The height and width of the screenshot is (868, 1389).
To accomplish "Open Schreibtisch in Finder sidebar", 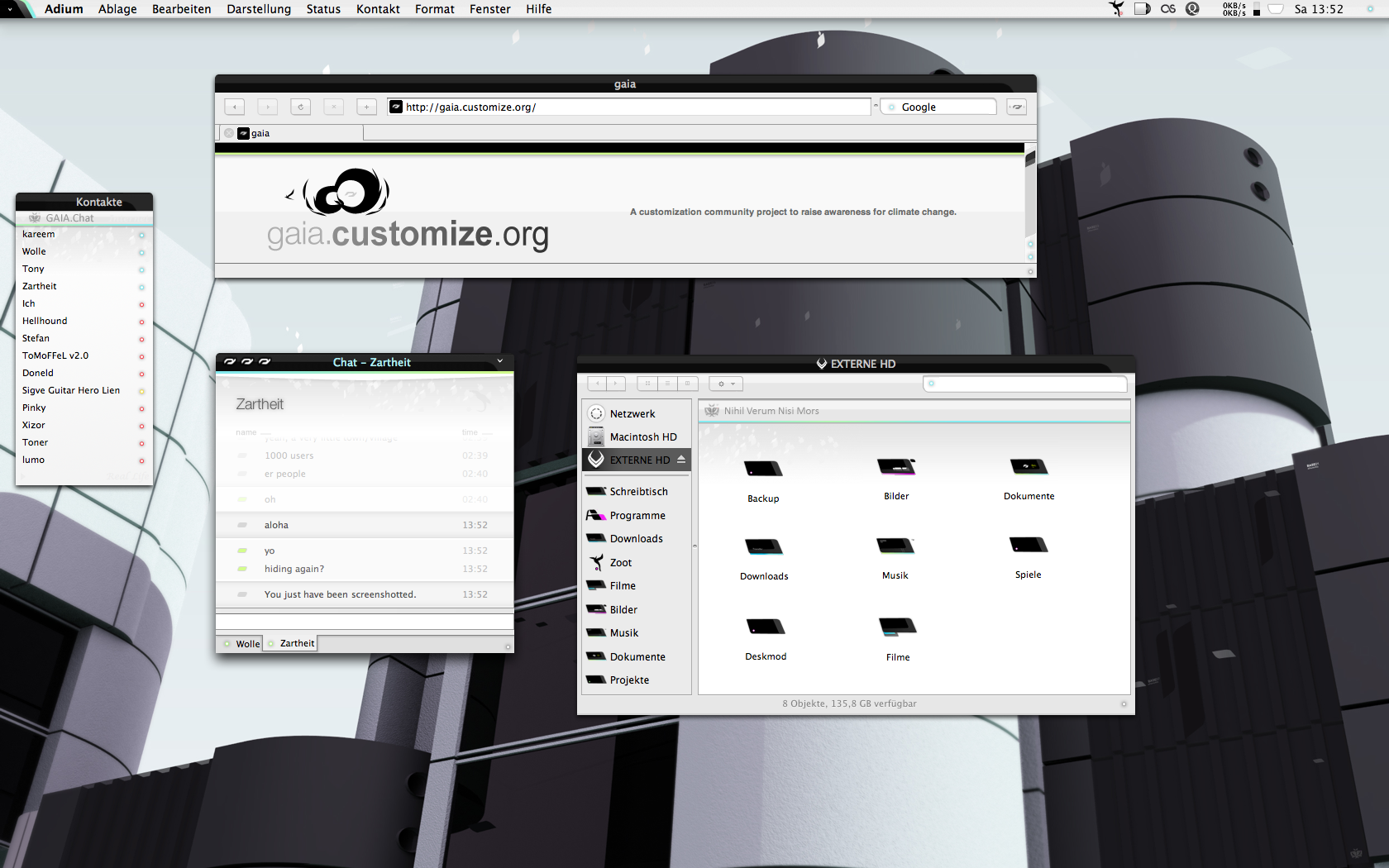I will coord(637,491).
